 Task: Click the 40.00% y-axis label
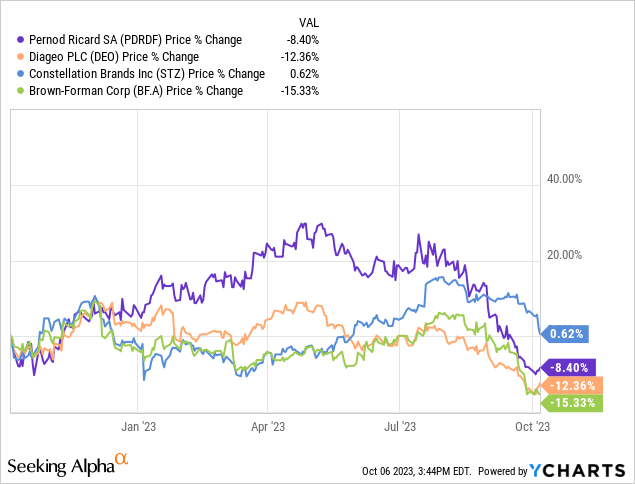[561, 179]
